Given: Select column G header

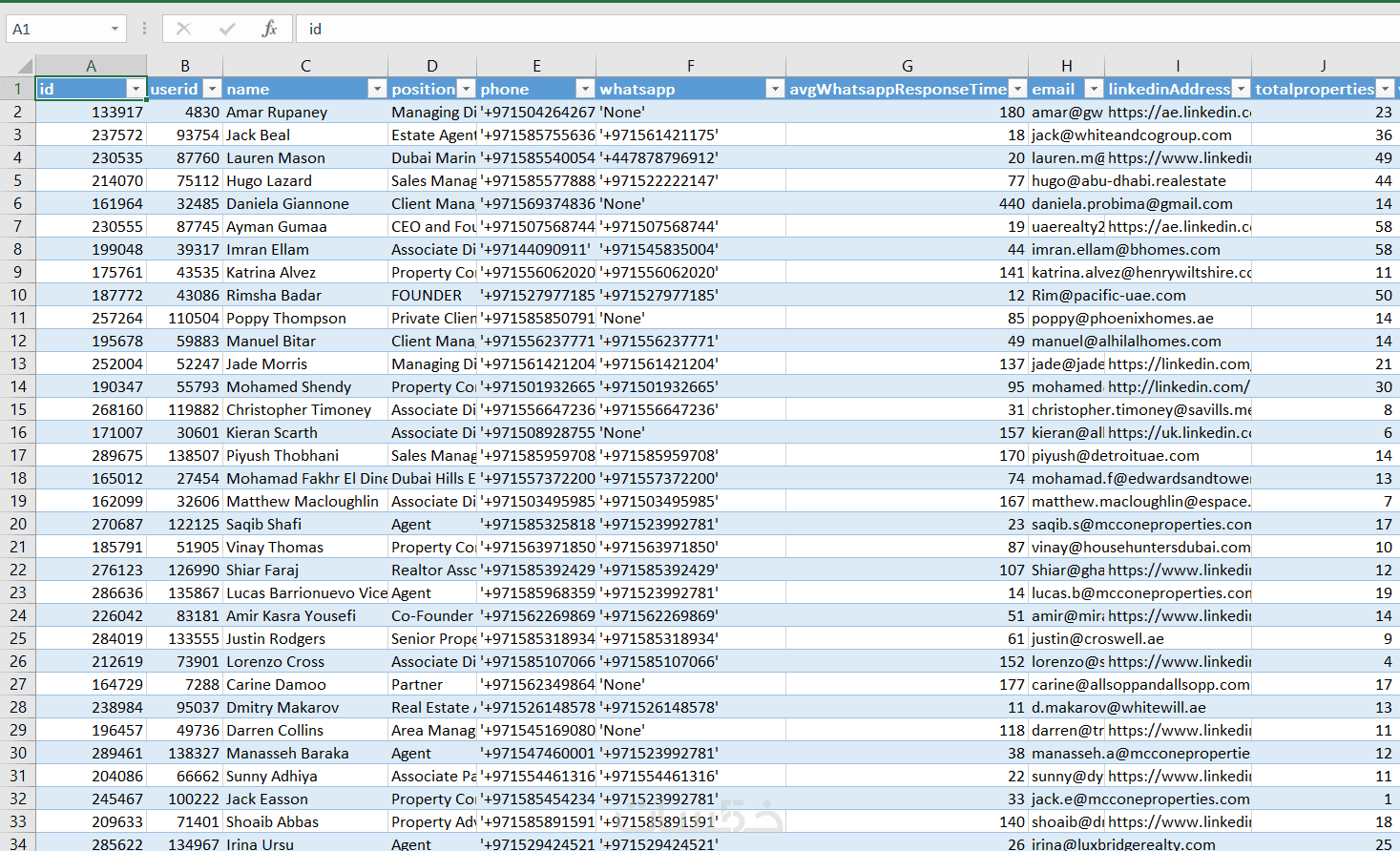Looking at the screenshot, I should point(908,66).
